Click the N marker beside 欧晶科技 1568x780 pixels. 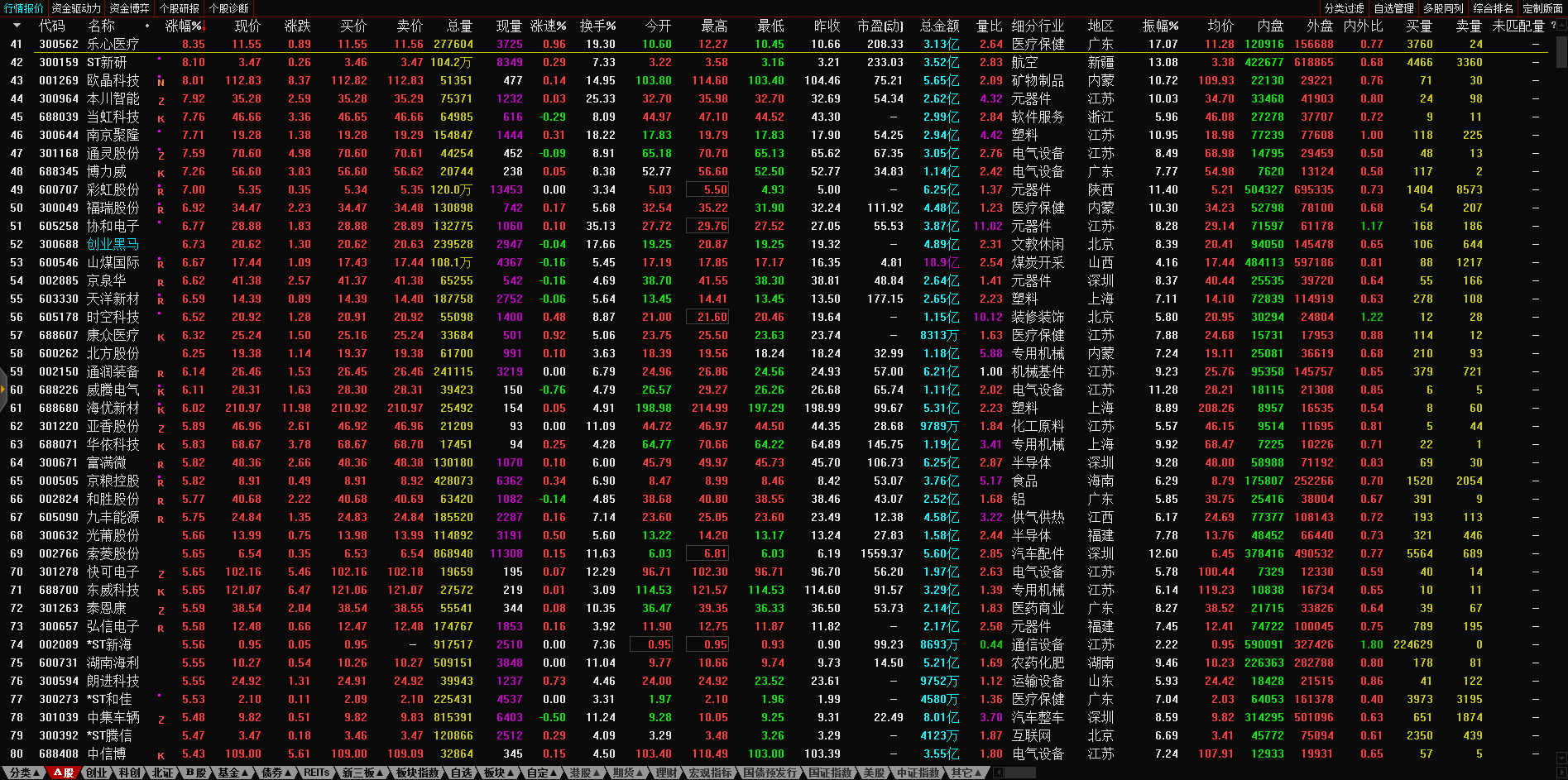161,82
